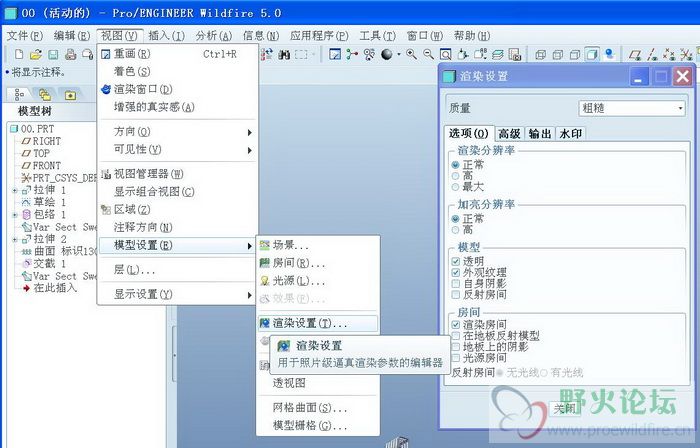
Task: Open the Folder Browser navigator tab icon
Action: coord(45,95)
